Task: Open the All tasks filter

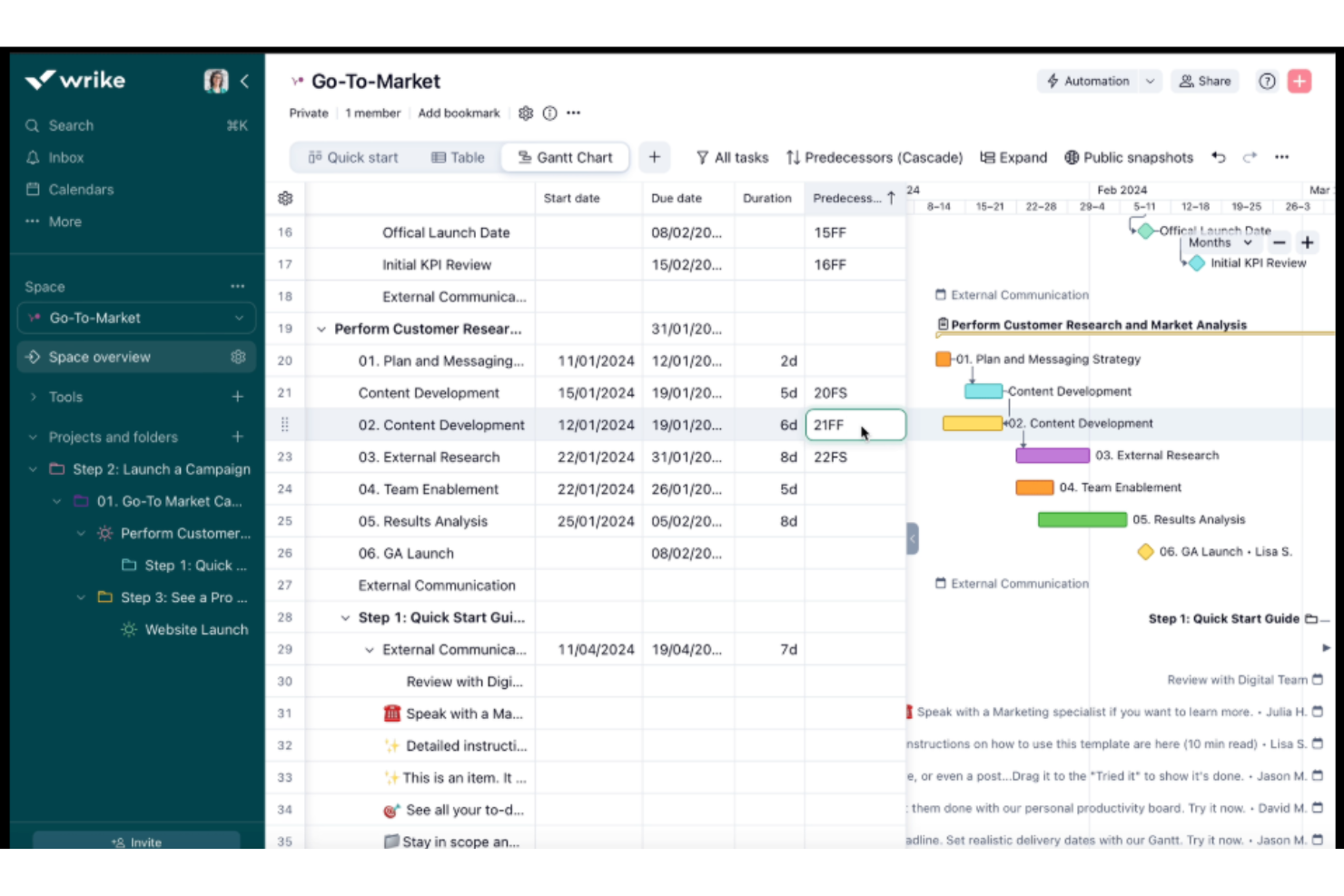Action: coord(732,157)
